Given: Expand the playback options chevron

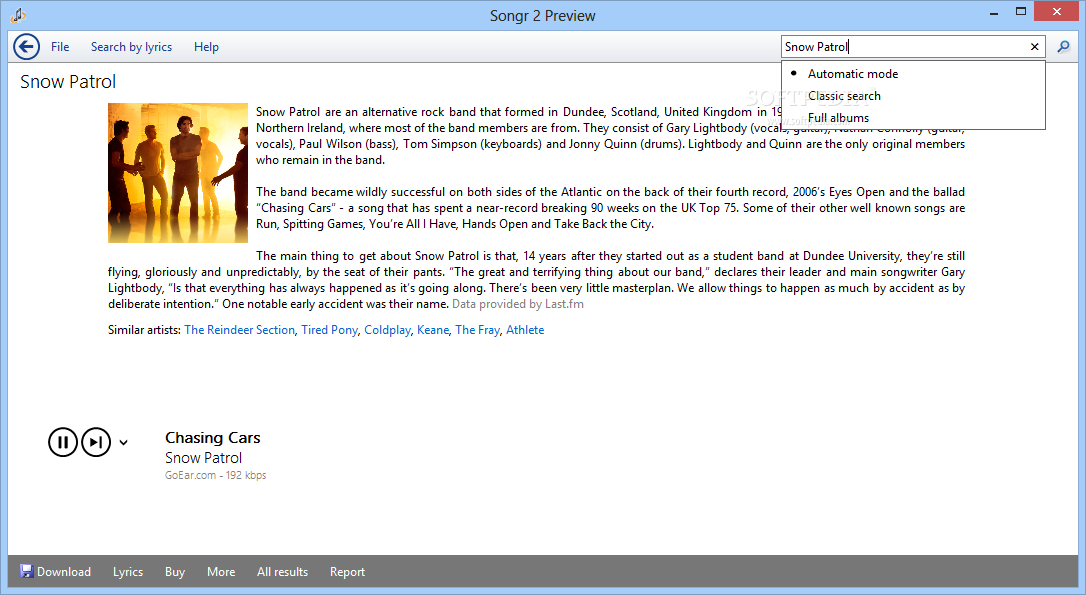Looking at the screenshot, I should [123, 443].
